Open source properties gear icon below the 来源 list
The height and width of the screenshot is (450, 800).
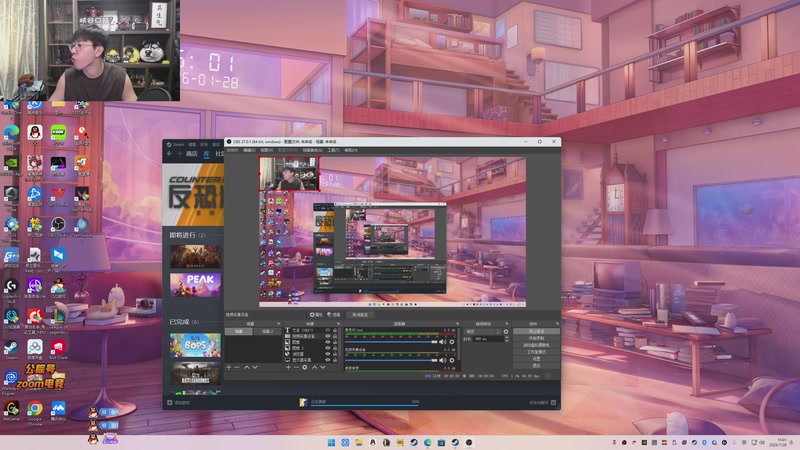pos(305,367)
